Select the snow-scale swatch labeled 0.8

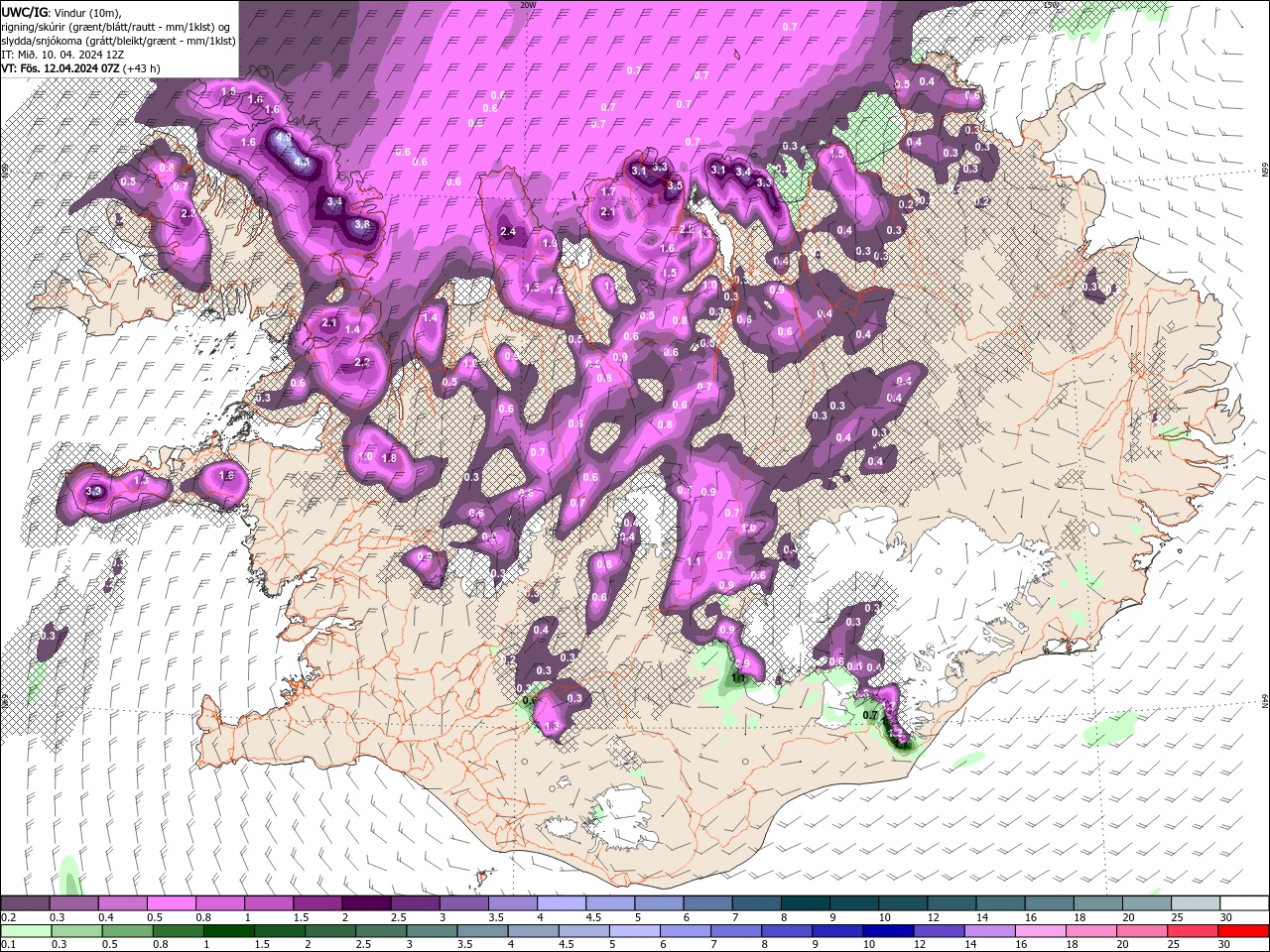click(x=219, y=902)
